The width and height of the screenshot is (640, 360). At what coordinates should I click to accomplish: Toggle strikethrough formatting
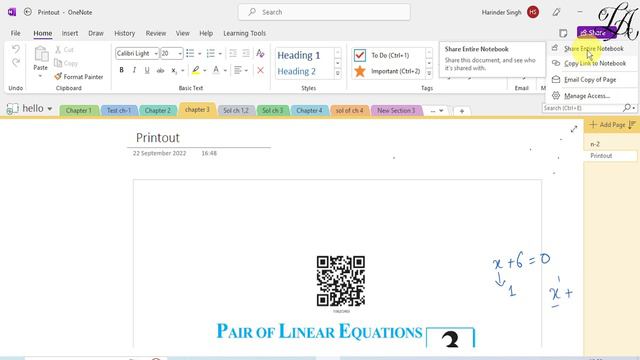coord(160,70)
